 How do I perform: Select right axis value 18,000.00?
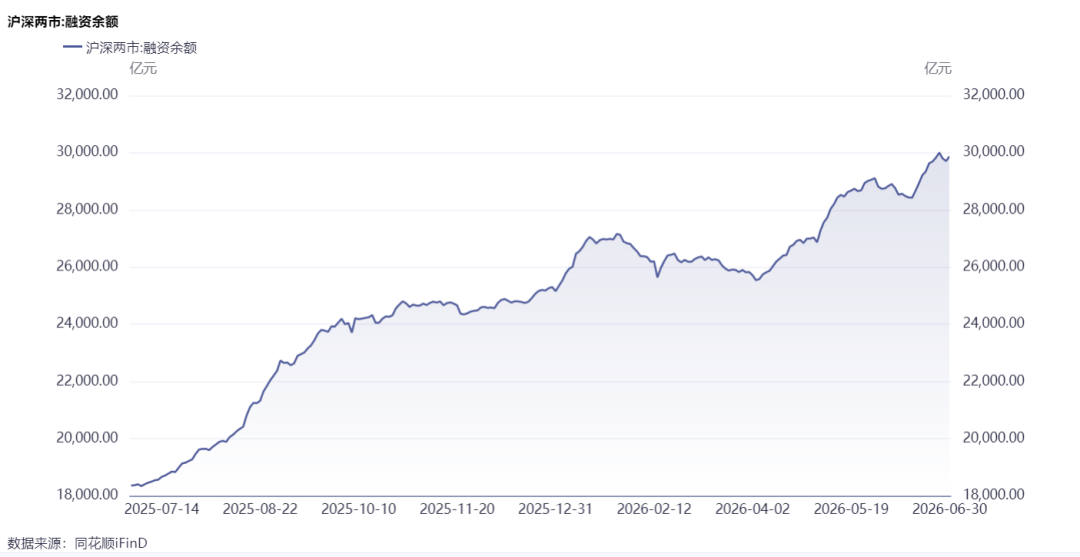tap(993, 495)
